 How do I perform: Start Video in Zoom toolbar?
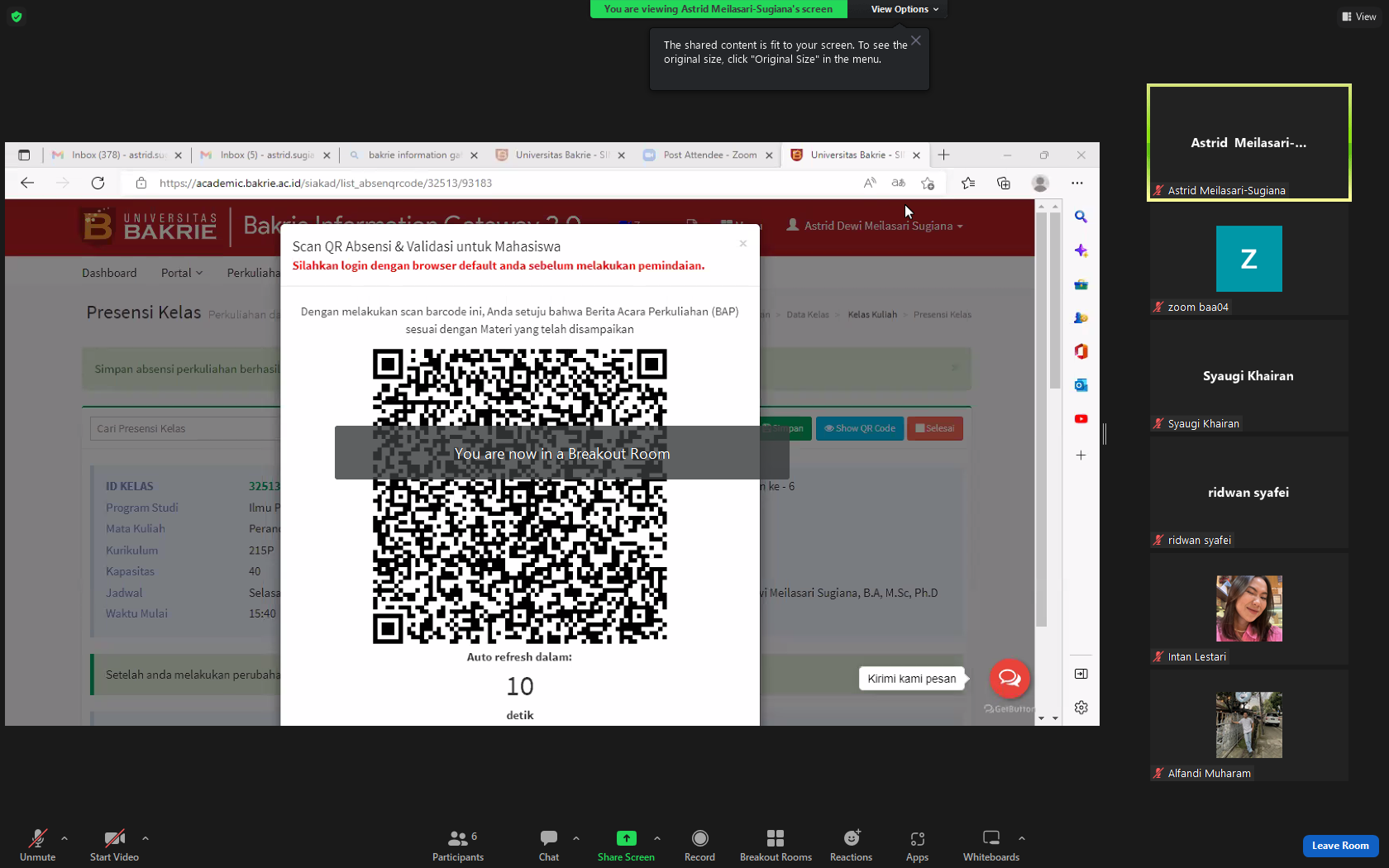[114, 845]
